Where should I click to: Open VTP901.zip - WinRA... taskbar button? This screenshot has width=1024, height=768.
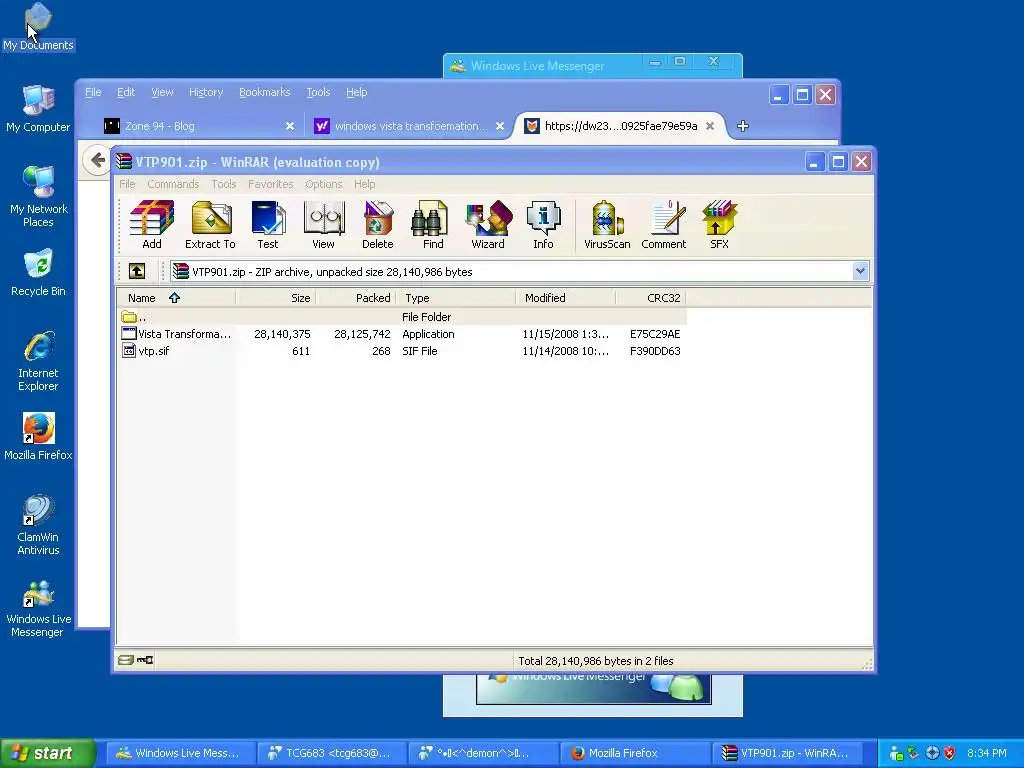[786, 753]
